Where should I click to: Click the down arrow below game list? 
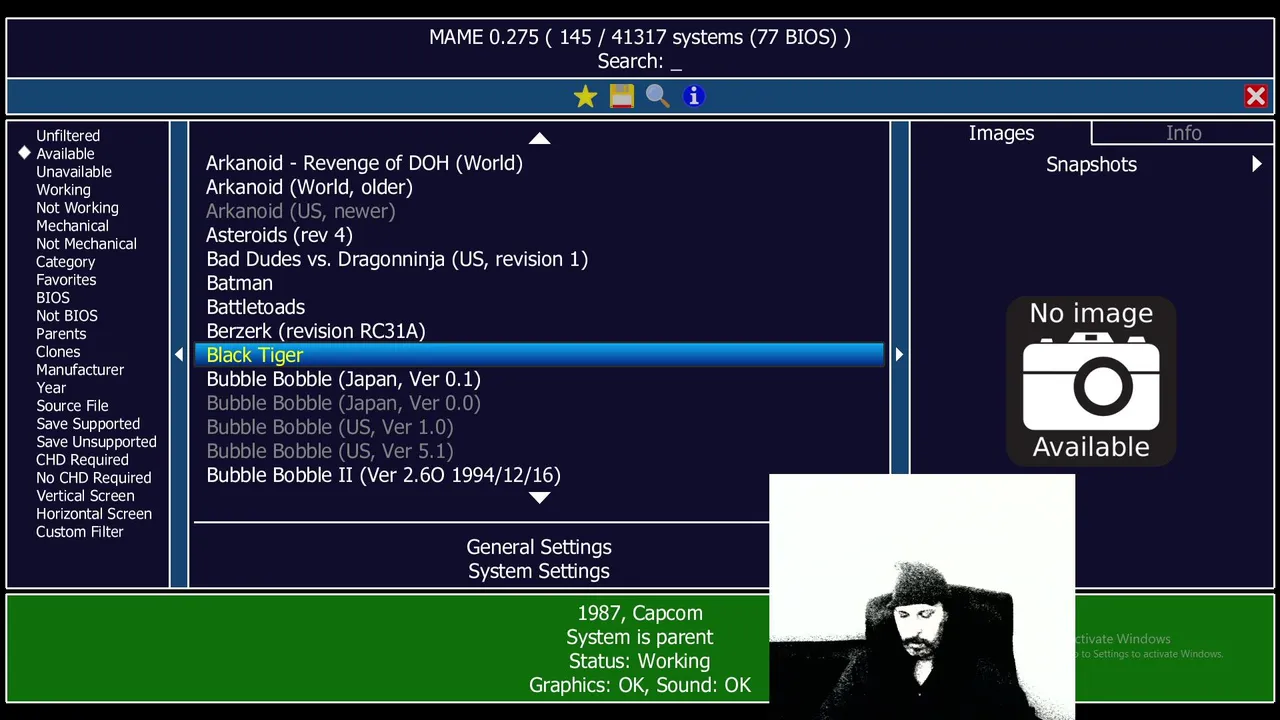[539, 497]
